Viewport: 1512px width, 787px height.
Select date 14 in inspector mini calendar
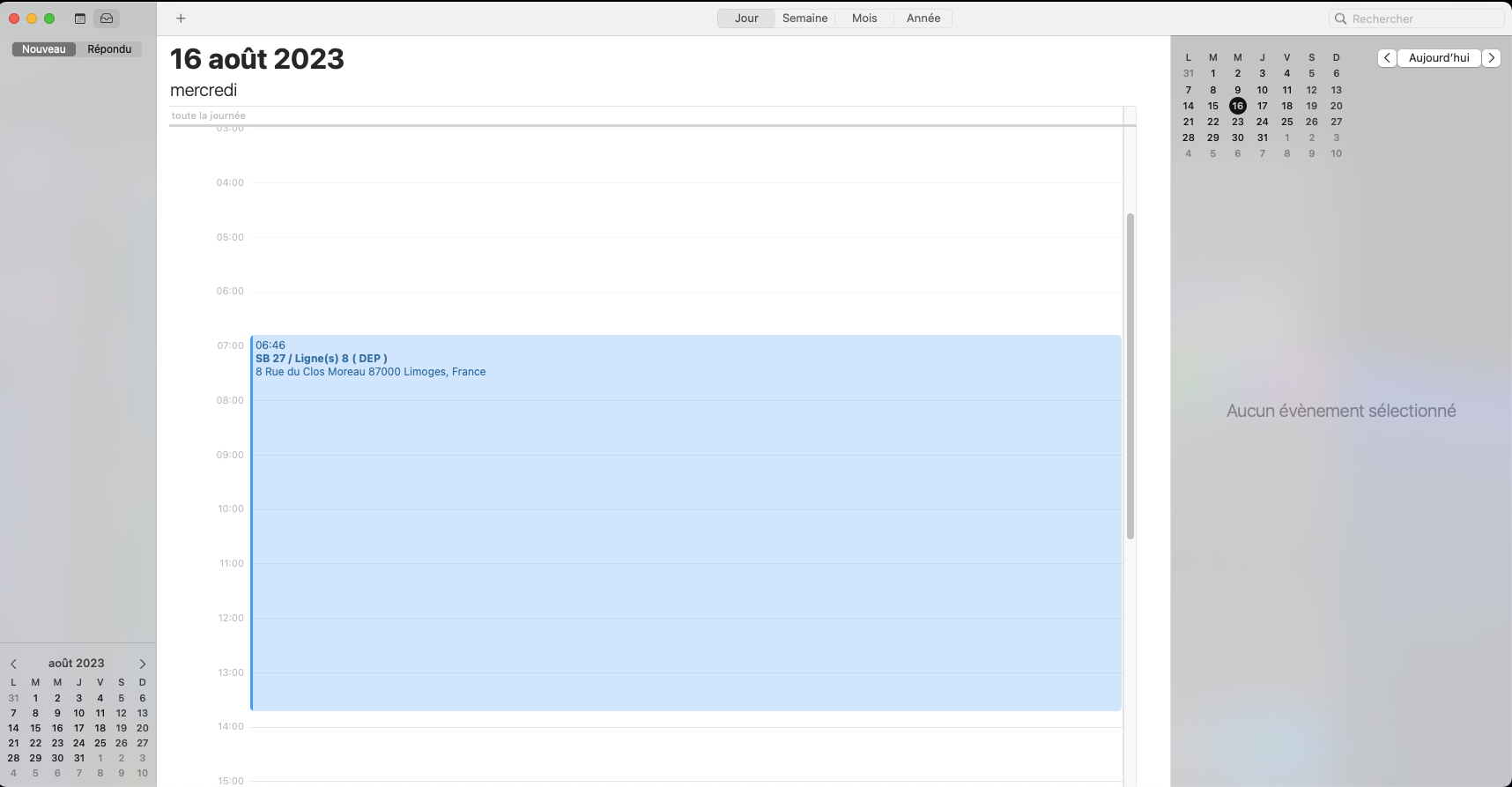(x=1189, y=106)
